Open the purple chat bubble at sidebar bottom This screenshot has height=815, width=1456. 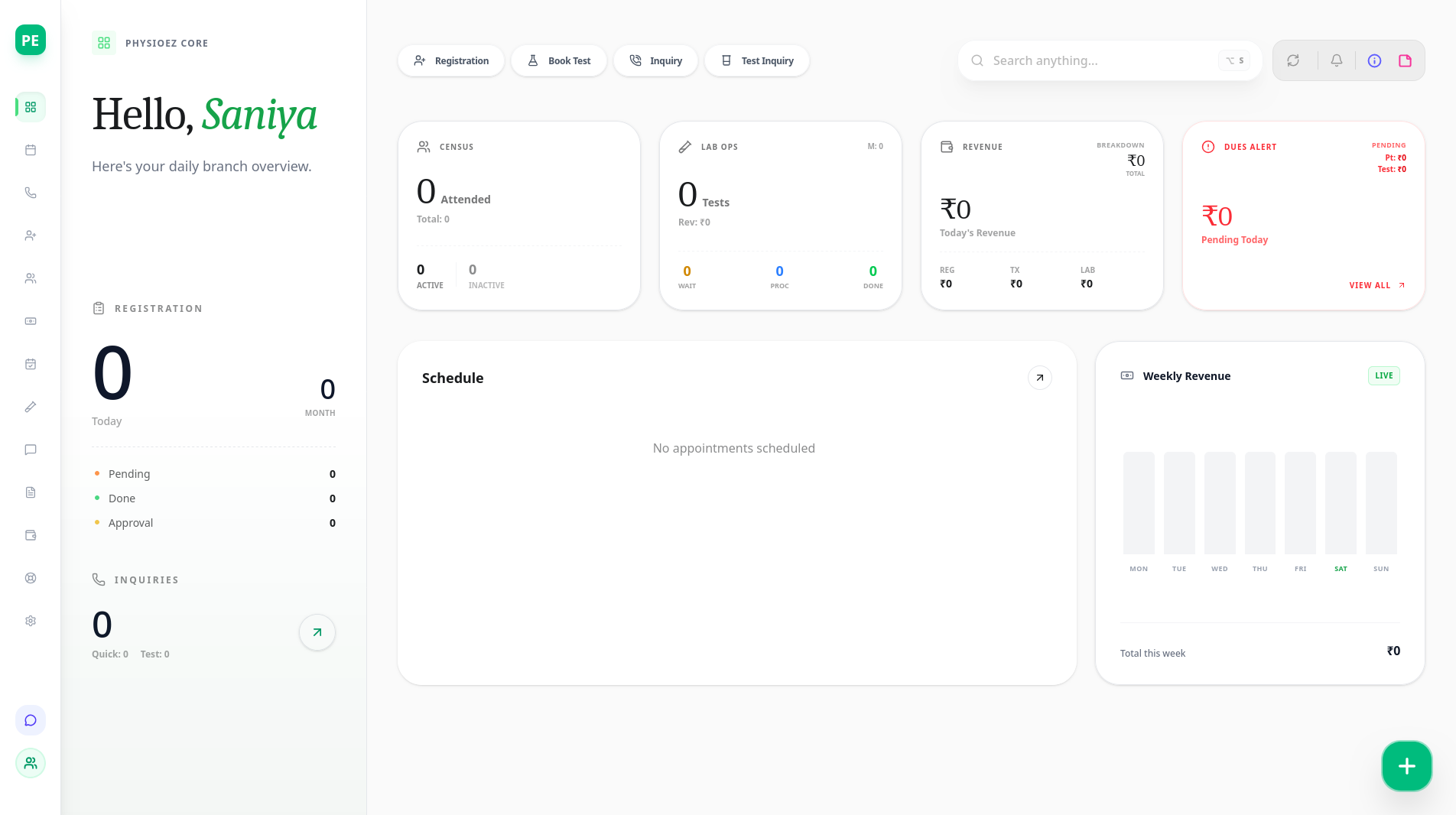(31, 720)
